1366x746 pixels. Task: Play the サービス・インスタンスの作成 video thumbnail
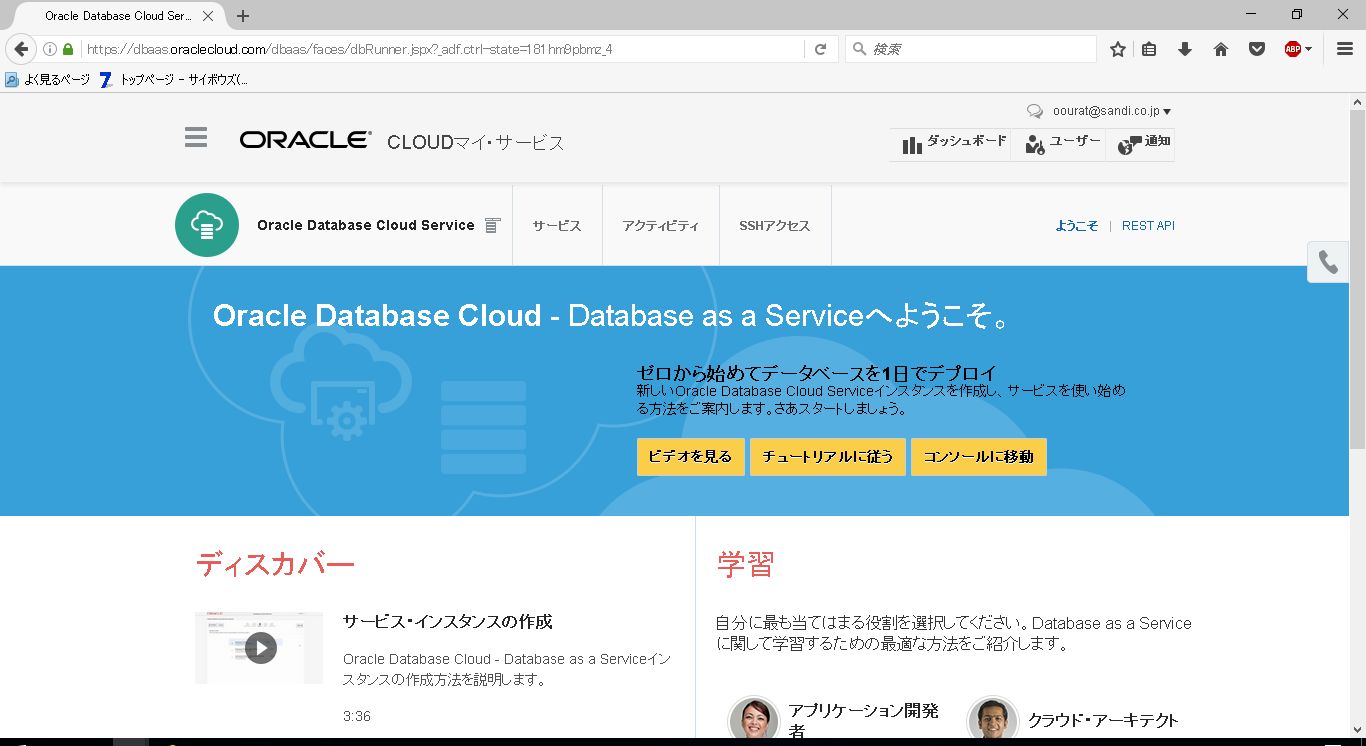259,647
